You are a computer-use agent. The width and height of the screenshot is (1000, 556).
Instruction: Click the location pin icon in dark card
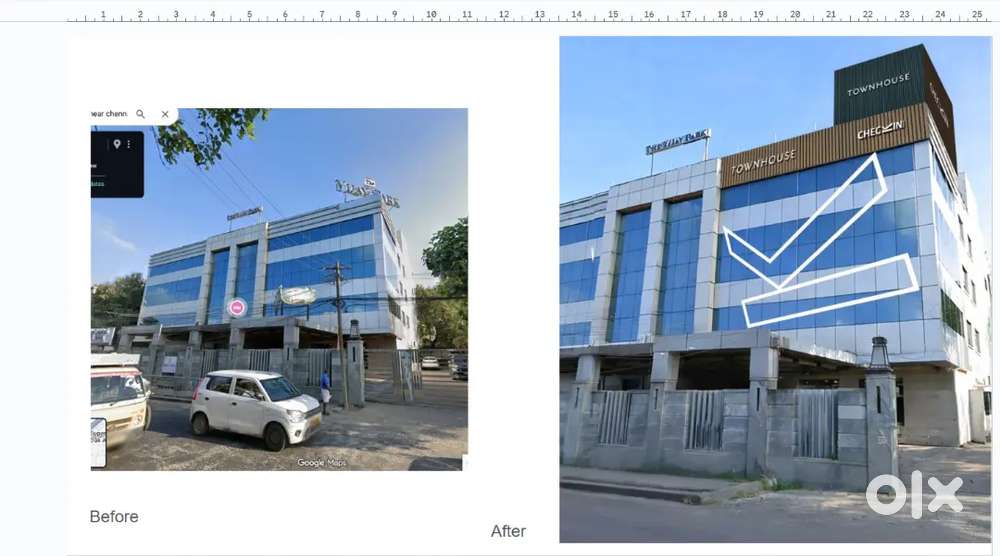point(117,145)
